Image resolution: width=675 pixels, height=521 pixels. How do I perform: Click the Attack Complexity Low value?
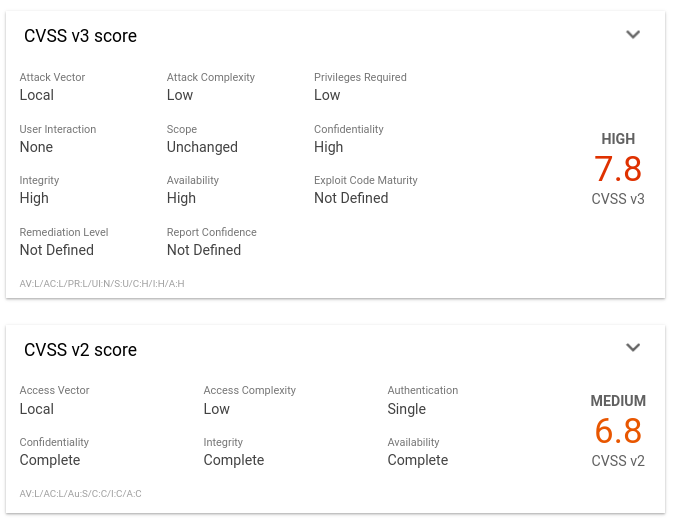click(x=180, y=95)
